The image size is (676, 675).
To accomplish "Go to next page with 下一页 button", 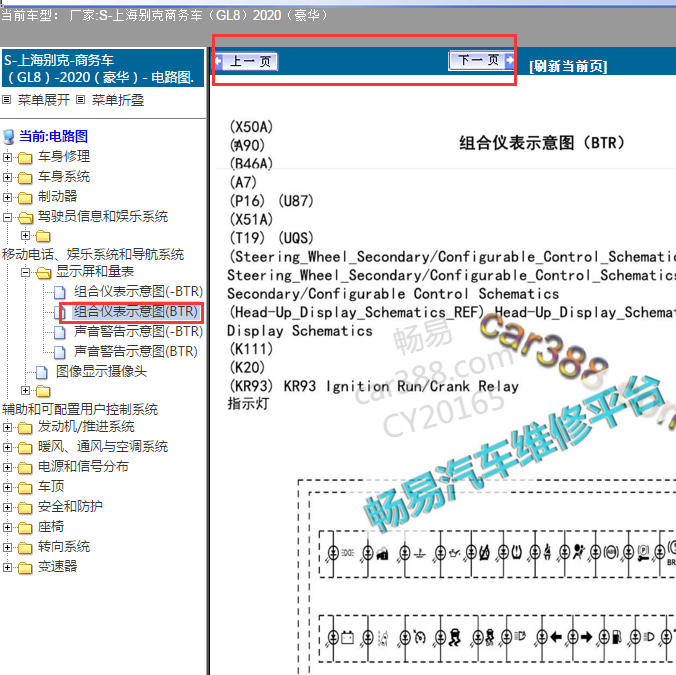I will pyautogui.click(x=482, y=60).
